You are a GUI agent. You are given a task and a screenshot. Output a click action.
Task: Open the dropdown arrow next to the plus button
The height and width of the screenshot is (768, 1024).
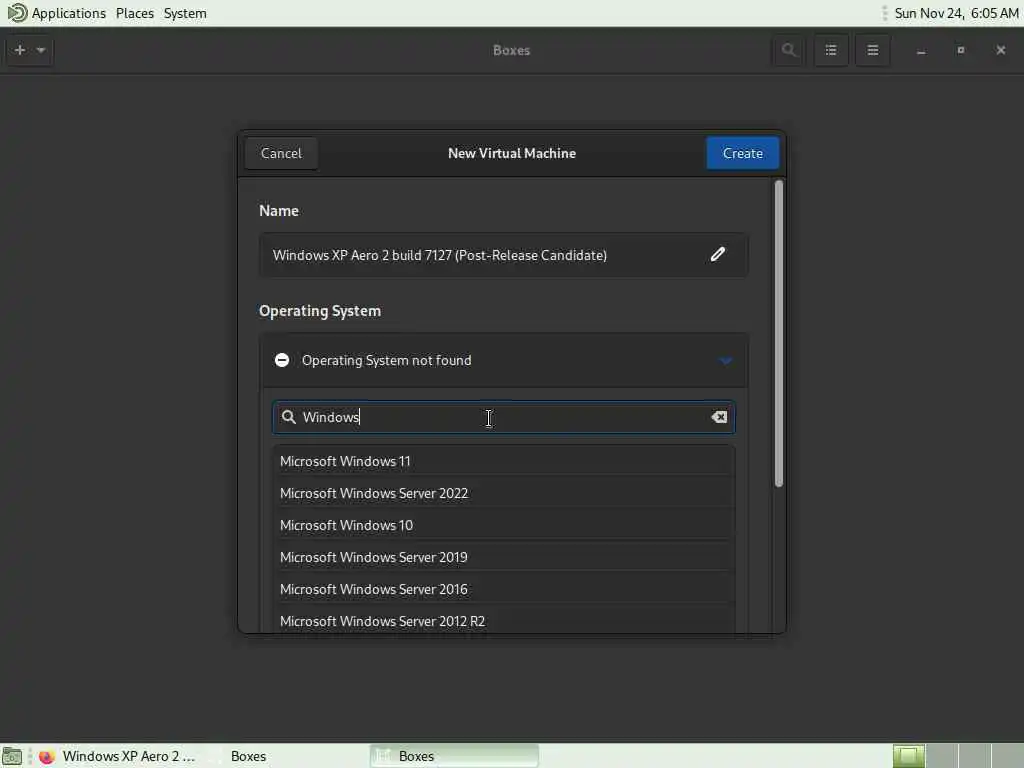click(40, 50)
